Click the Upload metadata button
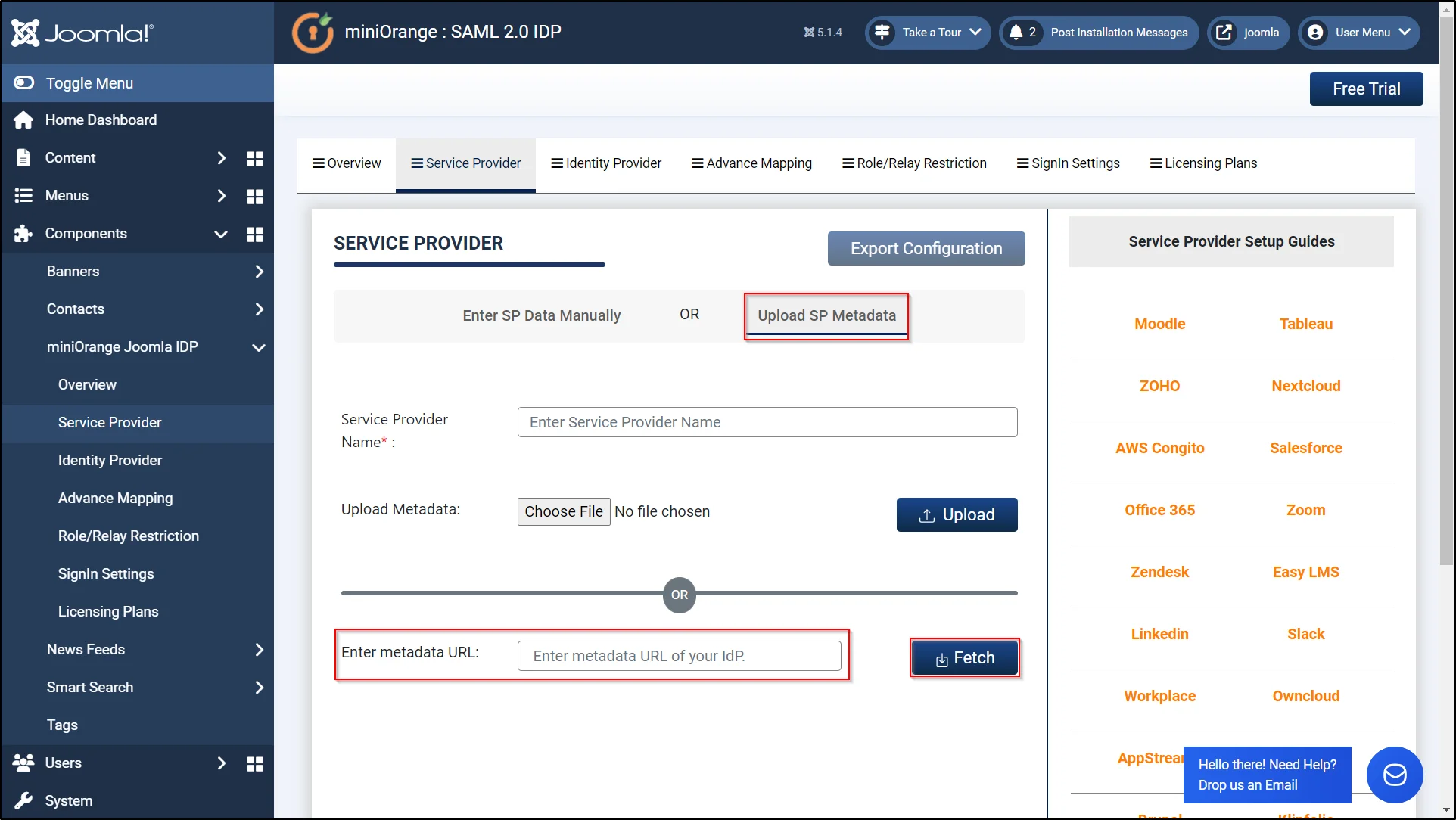1456x820 pixels. (x=957, y=514)
